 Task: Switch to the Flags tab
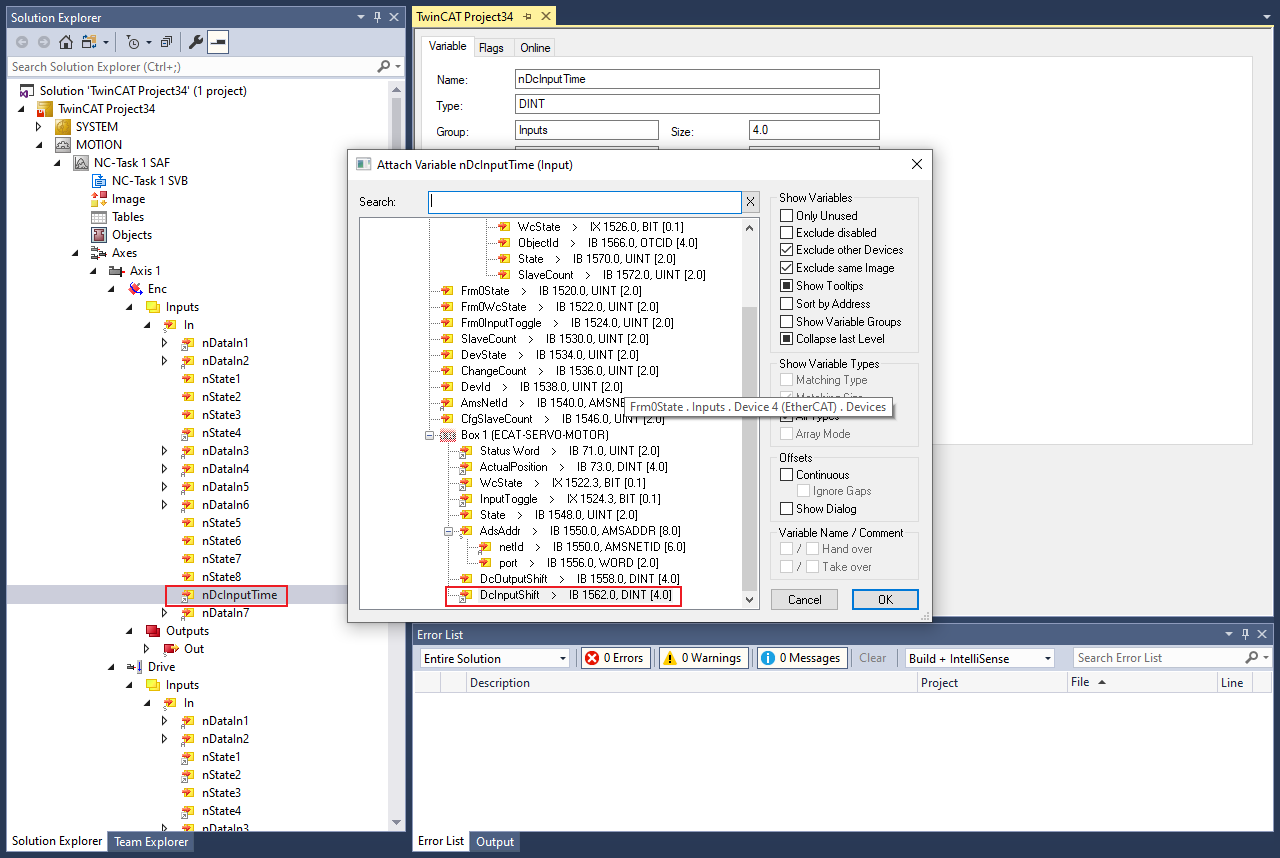[491, 48]
